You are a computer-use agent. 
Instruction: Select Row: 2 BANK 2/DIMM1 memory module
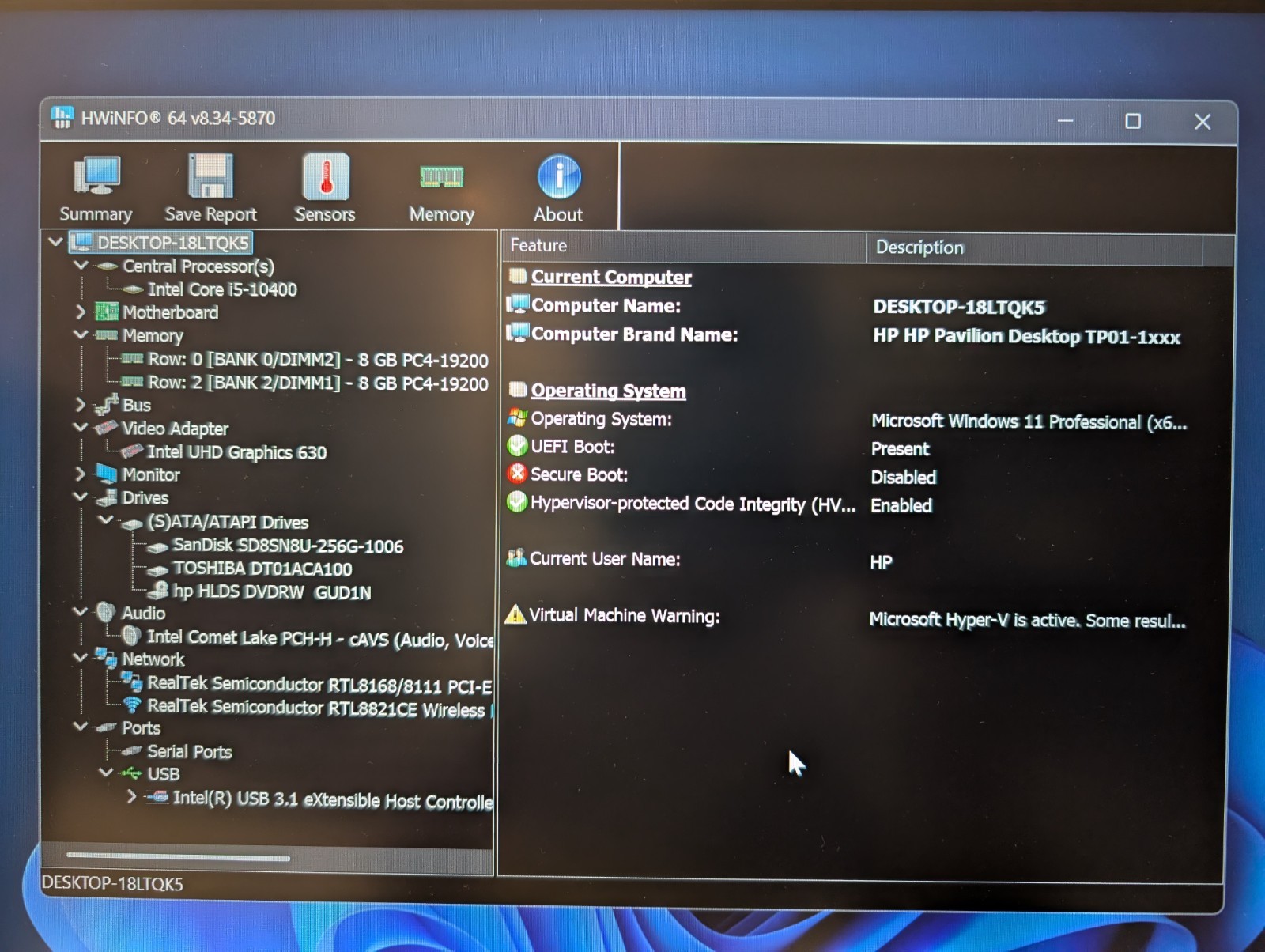tap(318, 383)
